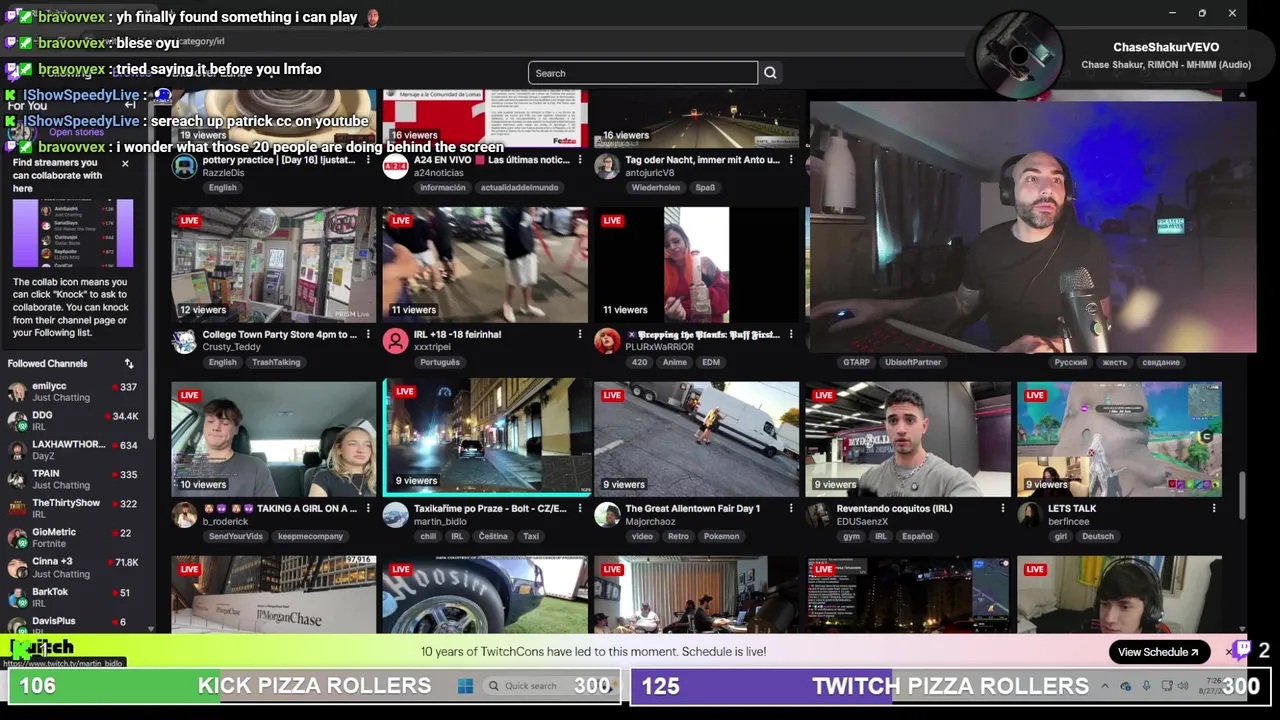Open berfincee channel avatar
The height and width of the screenshot is (720, 1280).
[x=1030, y=515]
